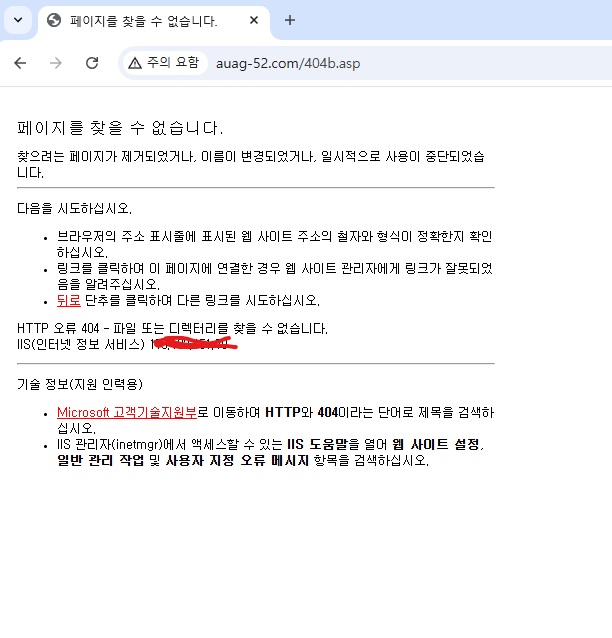Click the 기술 정보(지원 인력용) heading
Screen dimensions: 612x638
[80, 384]
